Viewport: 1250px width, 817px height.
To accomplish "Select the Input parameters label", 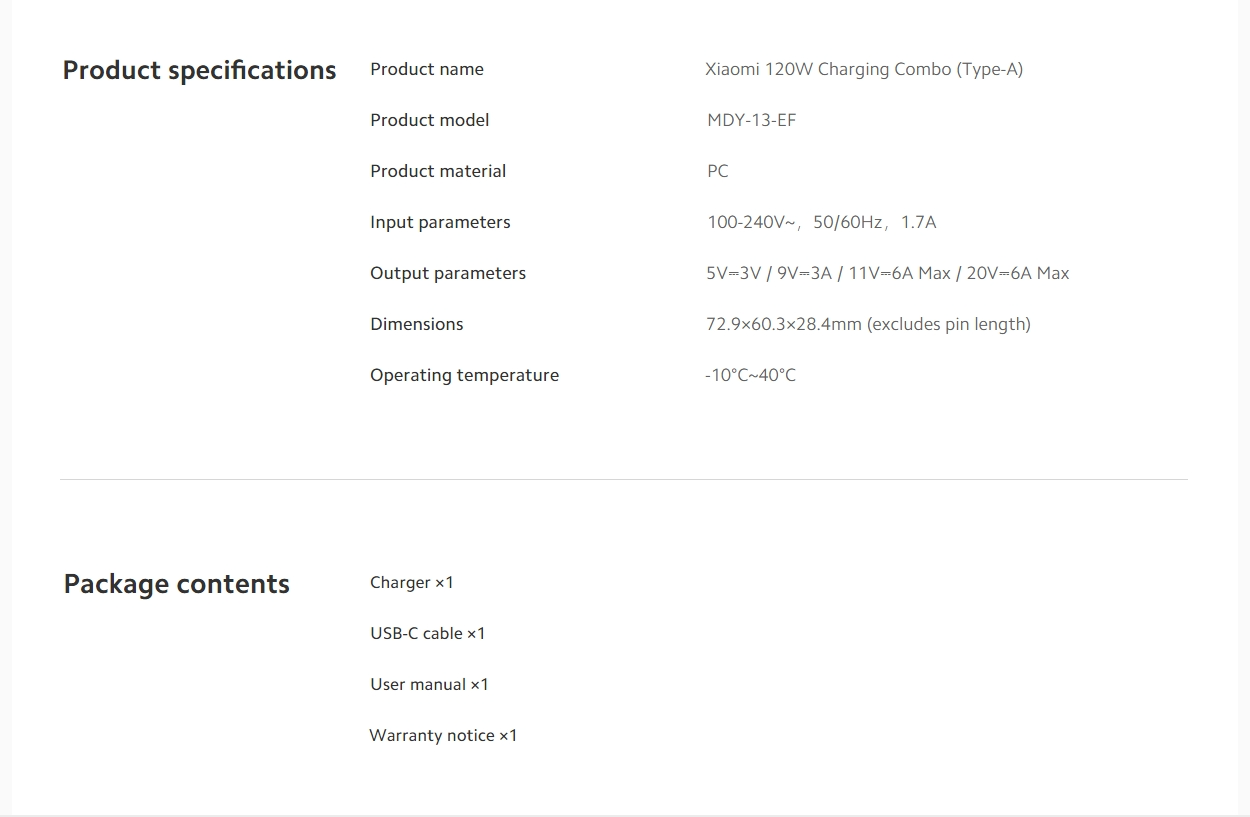I will point(440,222).
